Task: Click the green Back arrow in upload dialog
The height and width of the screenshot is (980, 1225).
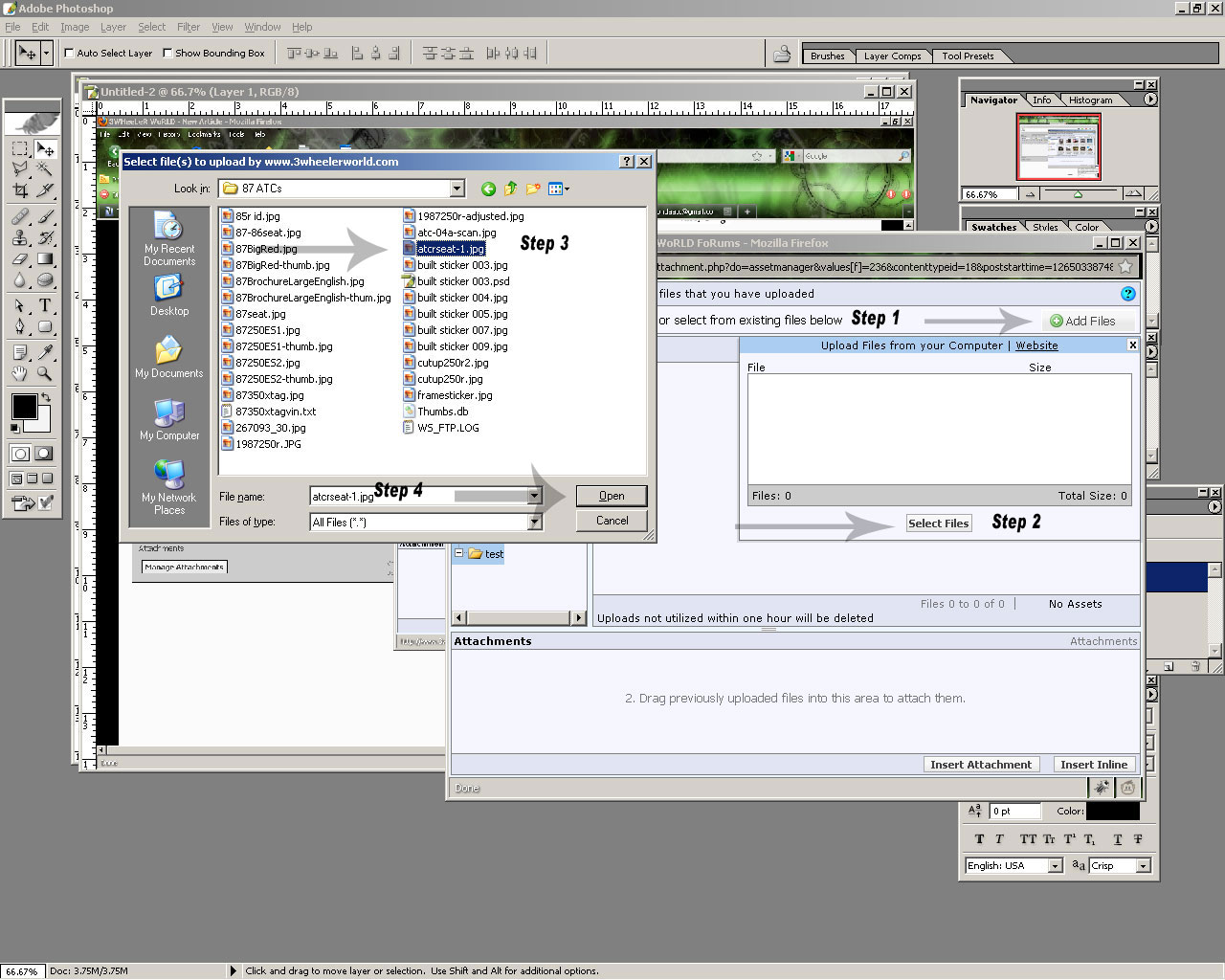Action: [x=488, y=189]
